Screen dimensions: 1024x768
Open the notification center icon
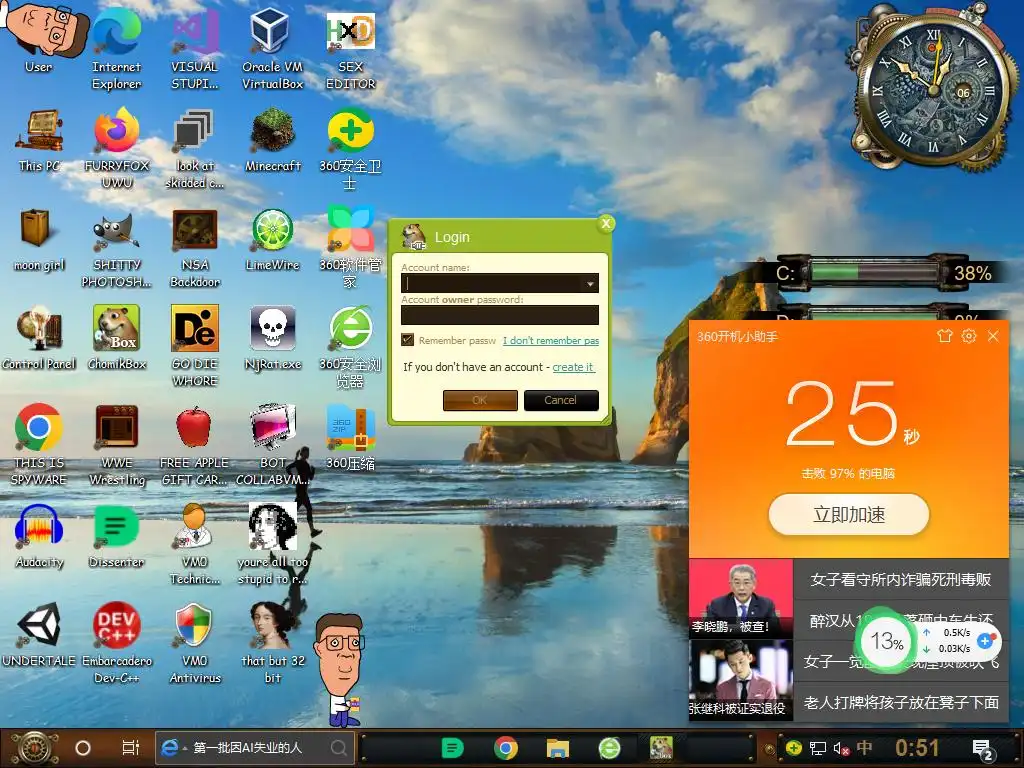coord(982,749)
